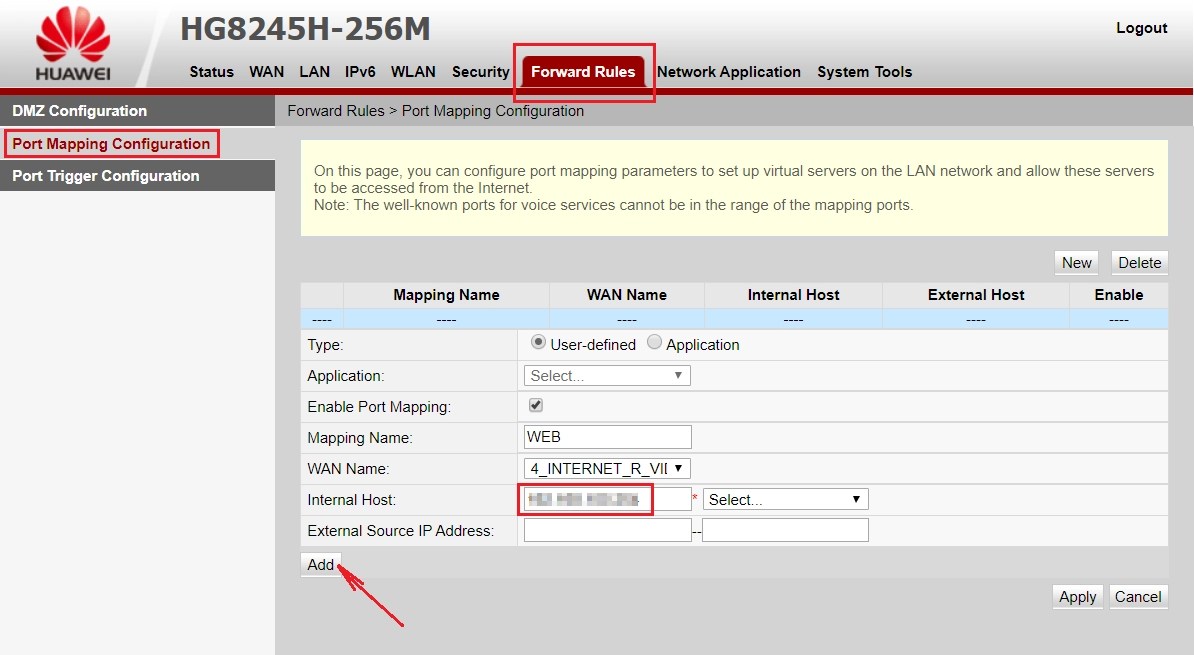This screenshot has width=1194, height=655.
Task: Open the Security menu
Action: click(480, 71)
